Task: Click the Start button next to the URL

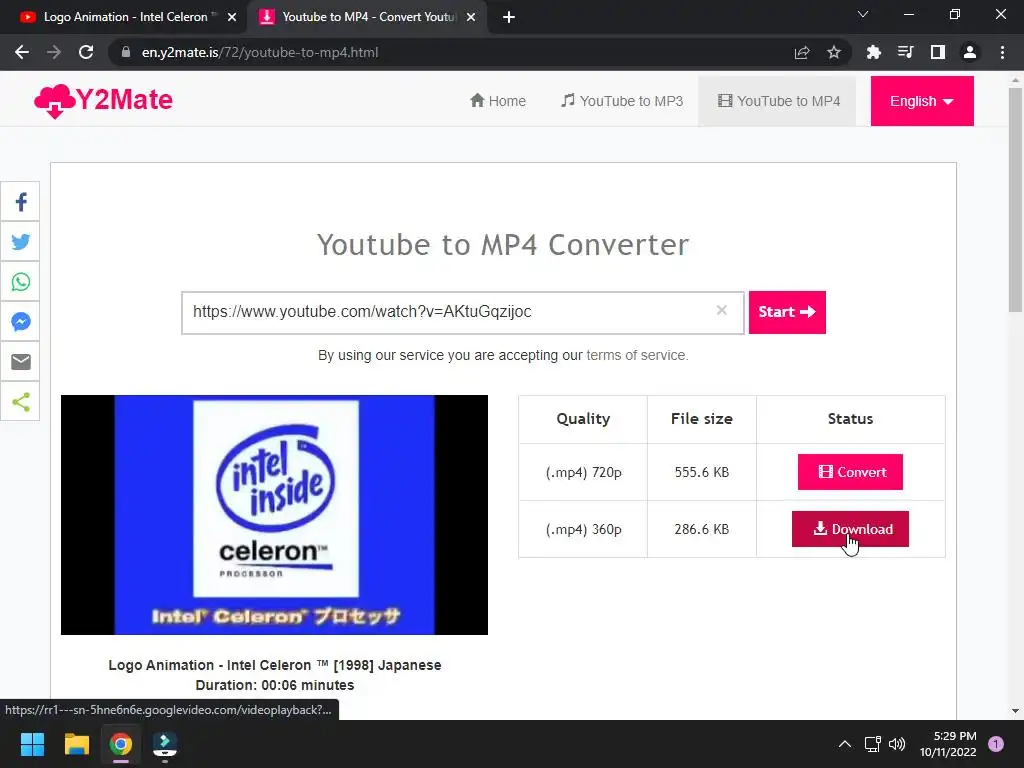Action: (787, 312)
